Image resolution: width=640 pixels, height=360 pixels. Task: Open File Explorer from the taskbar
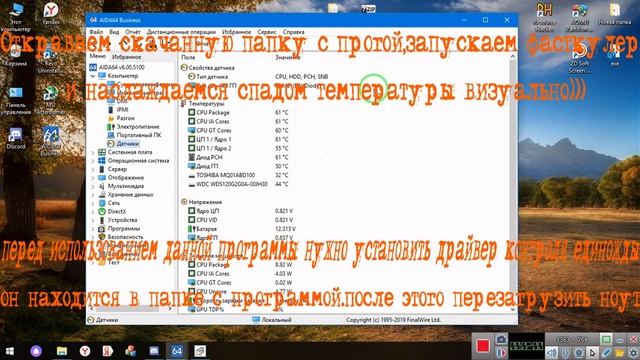(62, 351)
